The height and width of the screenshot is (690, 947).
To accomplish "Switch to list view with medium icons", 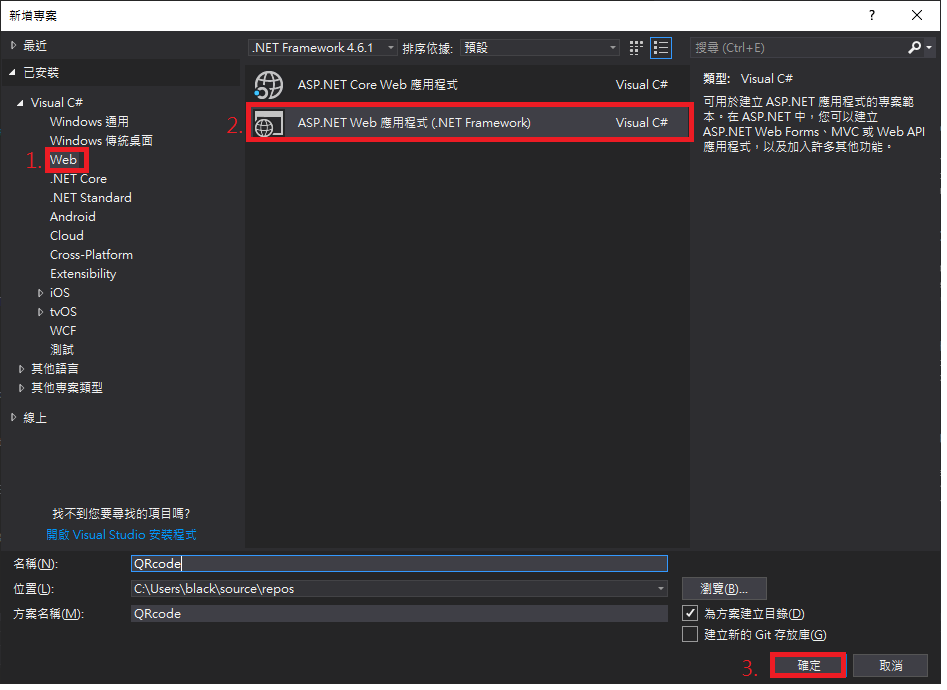I will (x=661, y=48).
